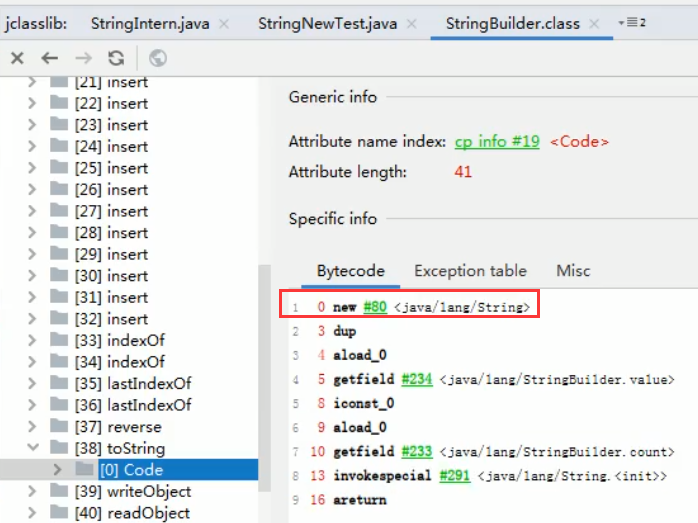Follow constant pool link #234

pos(417,379)
